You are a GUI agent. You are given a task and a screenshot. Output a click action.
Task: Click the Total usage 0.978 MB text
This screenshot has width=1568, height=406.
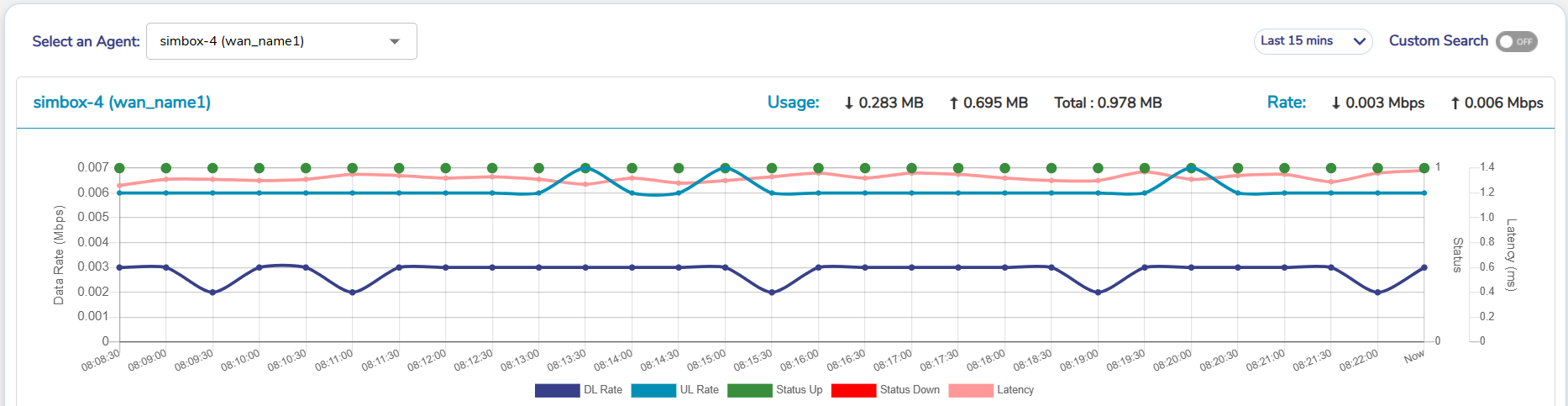click(x=1108, y=103)
